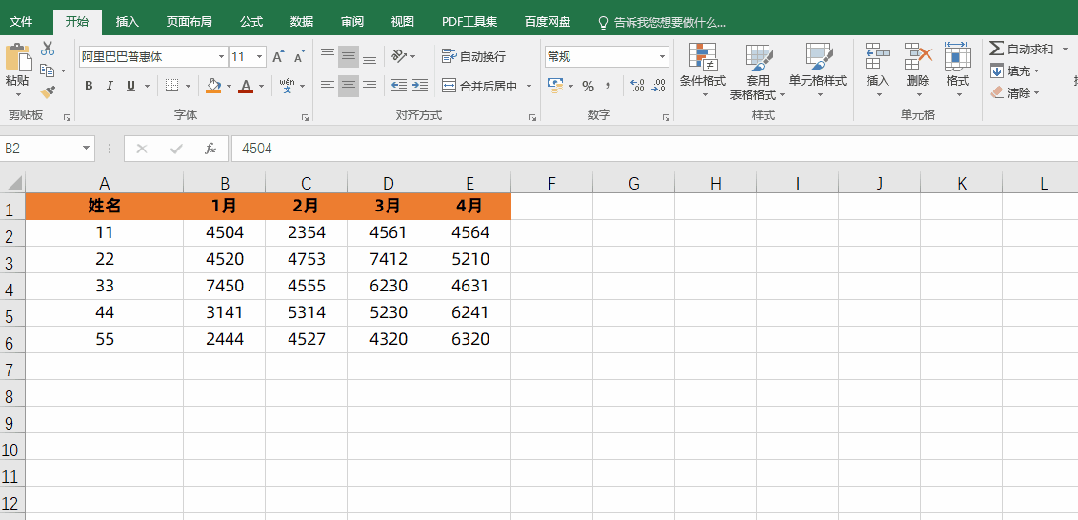Center text horizontally
Image resolution: width=1078 pixels, height=520 pixels.
[349, 85]
